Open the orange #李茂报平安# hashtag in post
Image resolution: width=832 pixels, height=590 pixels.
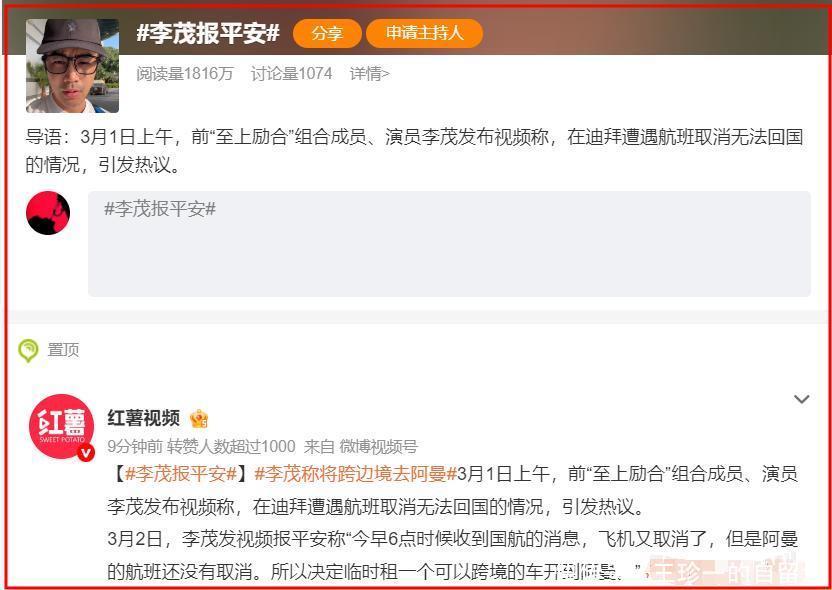[181, 474]
